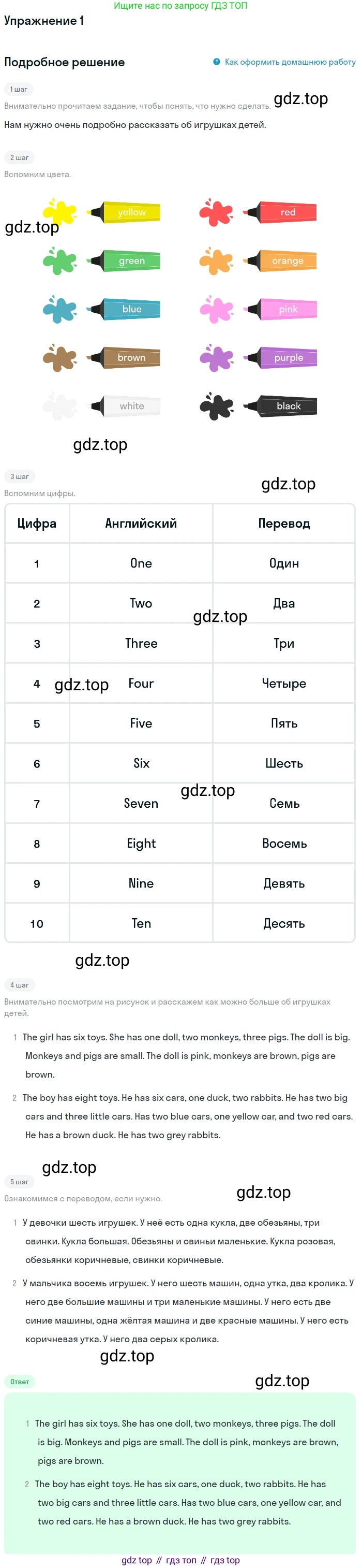Click the yellow paint splash icon
The width and height of the screenshot is (362, 1568).
point(59,212)
